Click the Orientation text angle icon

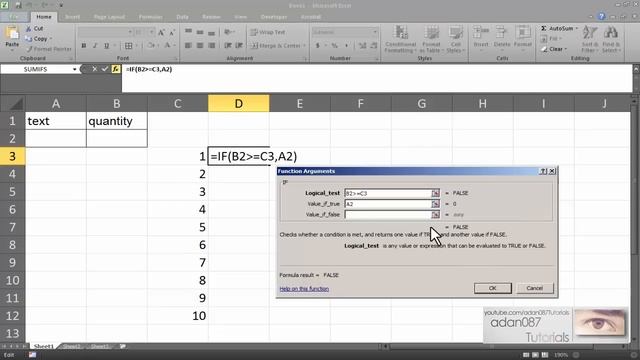[229, 32]
